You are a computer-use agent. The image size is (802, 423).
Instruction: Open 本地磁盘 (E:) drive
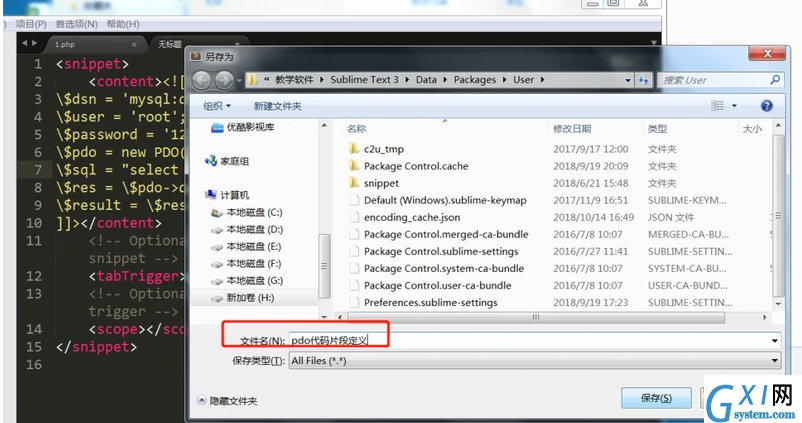247,247
